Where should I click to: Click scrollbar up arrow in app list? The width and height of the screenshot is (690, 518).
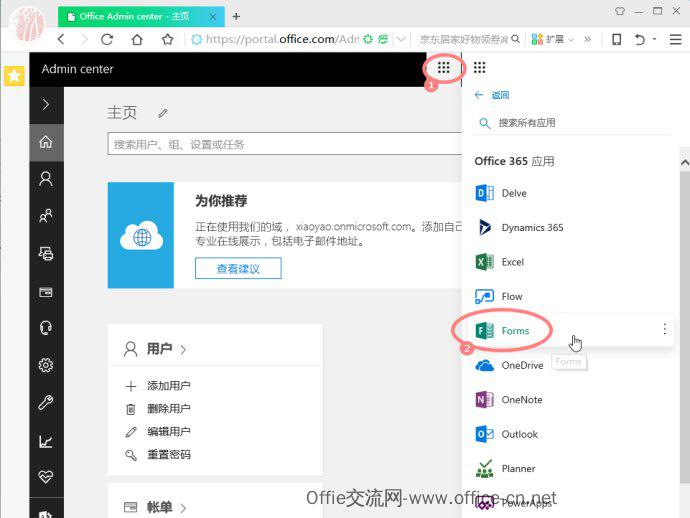point(685,163)
